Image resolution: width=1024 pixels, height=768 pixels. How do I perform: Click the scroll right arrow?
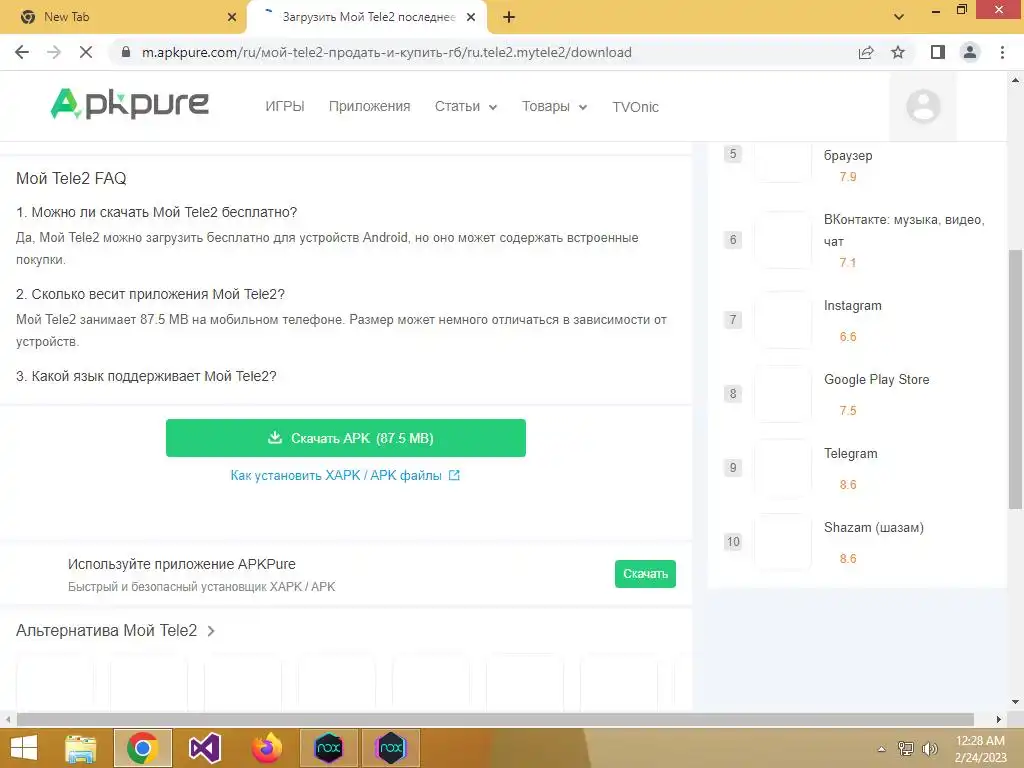click(x=999, y=719)
